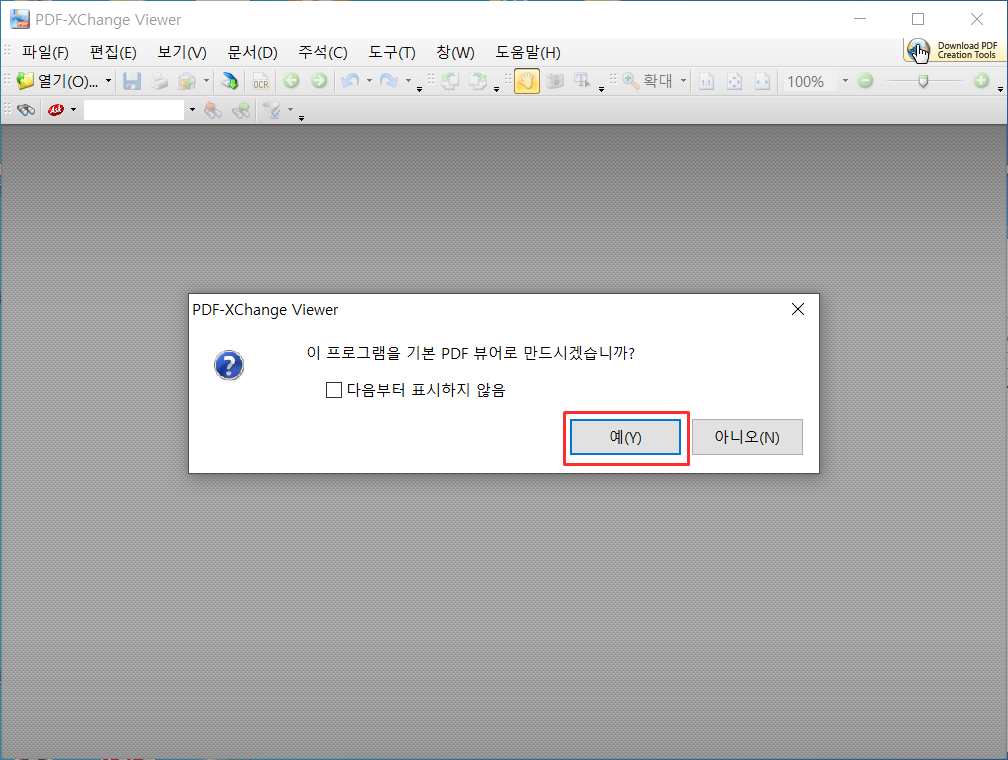Click the Fit Page icon
Screen dimensions: 1008x760
[734, 81]
